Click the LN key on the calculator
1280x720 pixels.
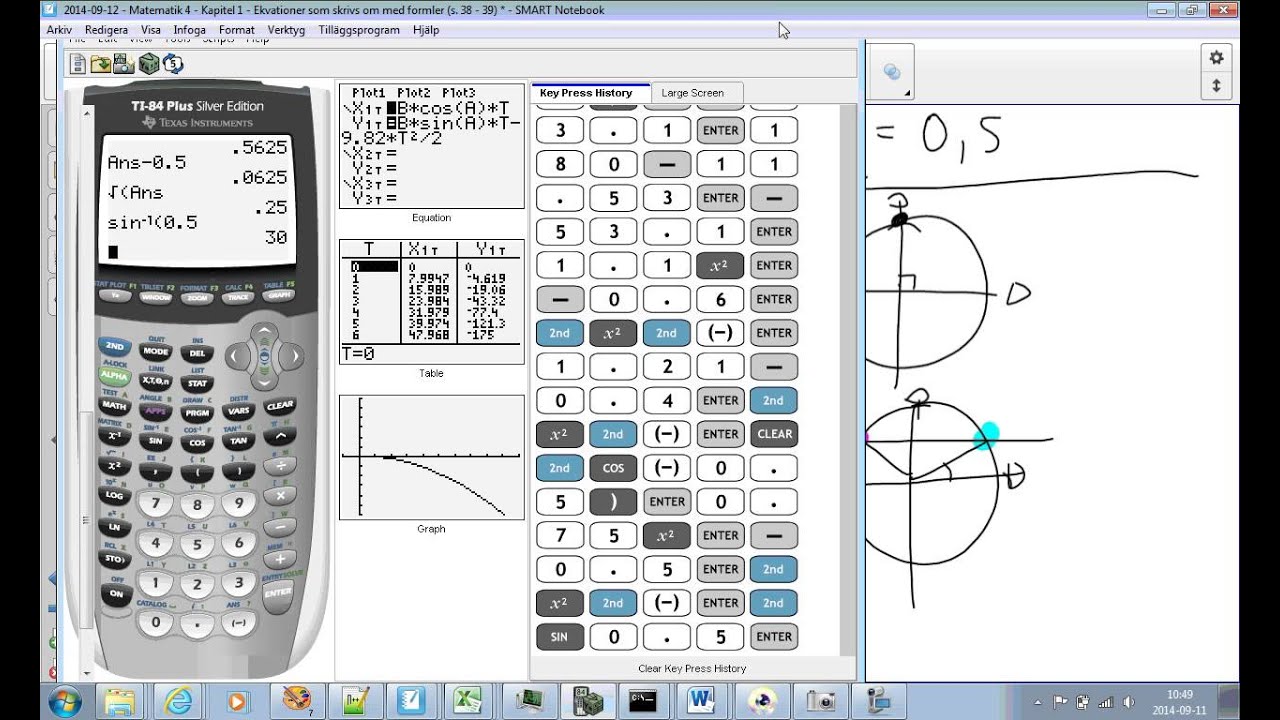pos(114,527)
